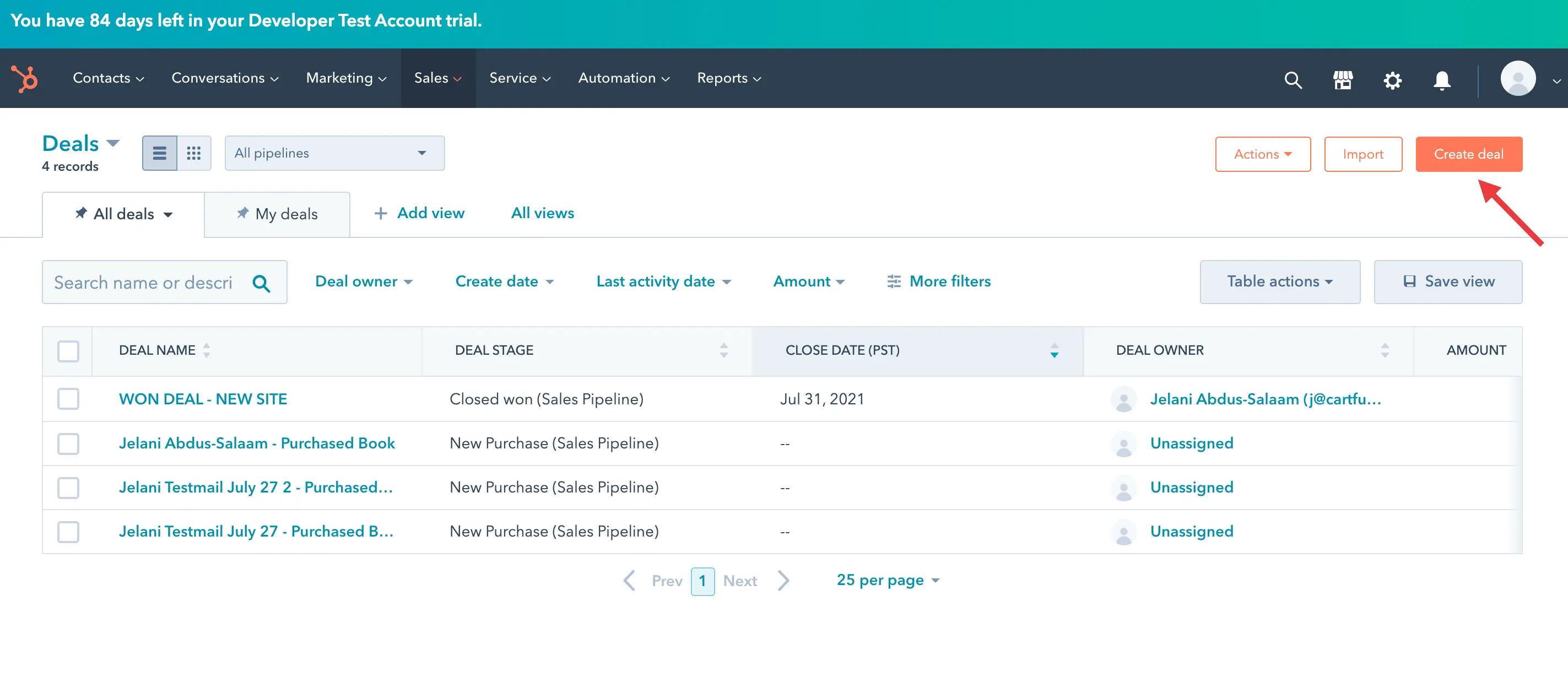The width and height of the screenshot is (1568, 693).
Task: Select checkbox for the last Jelani Testmail July 27 row
Action: tap(68, 532)
